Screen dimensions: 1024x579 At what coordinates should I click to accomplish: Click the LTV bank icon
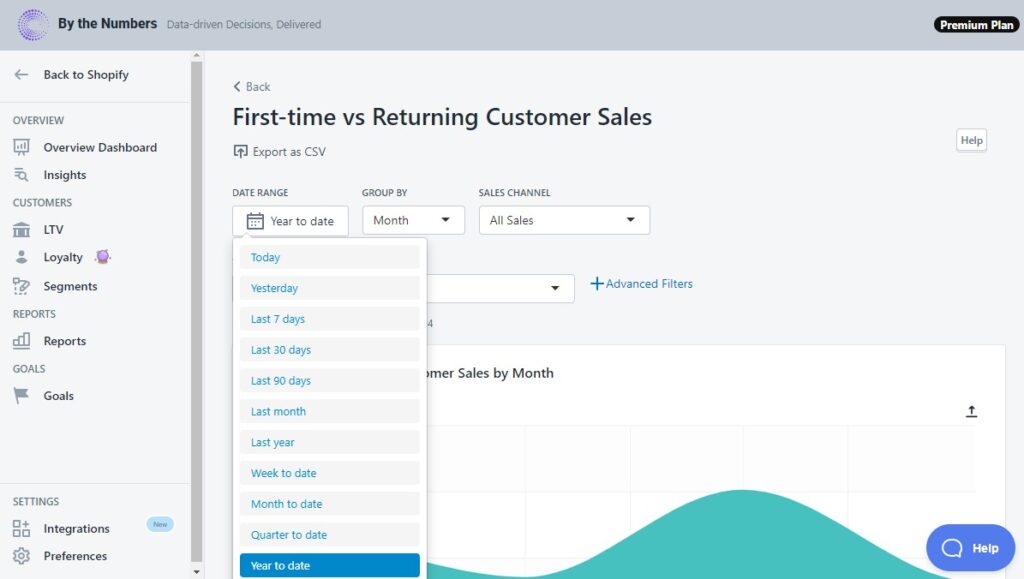(21, 230)
